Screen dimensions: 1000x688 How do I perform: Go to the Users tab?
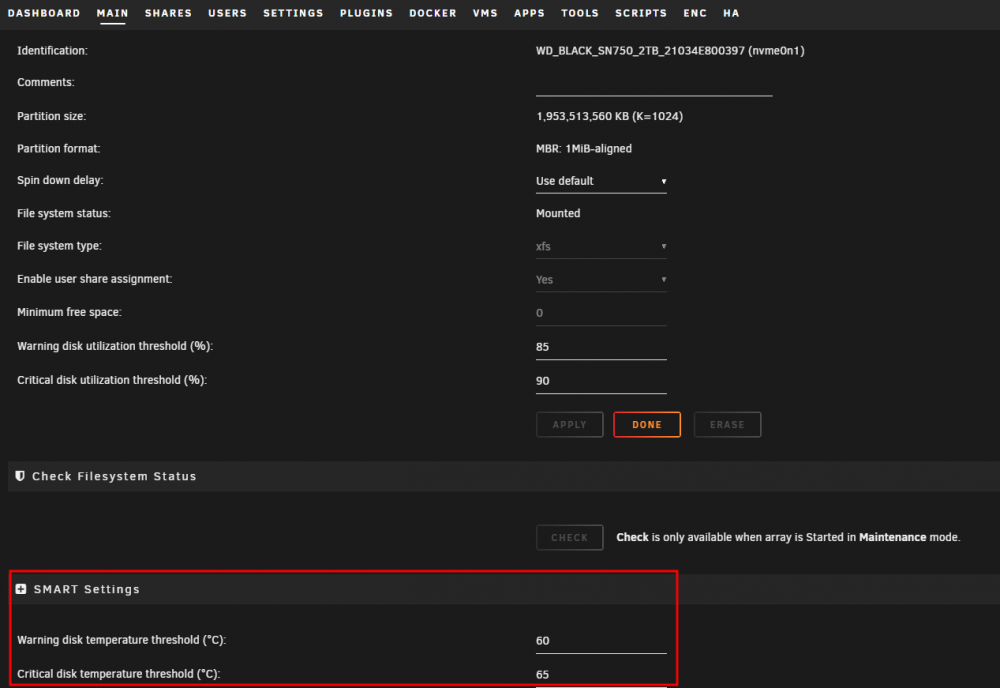[227, 13]
